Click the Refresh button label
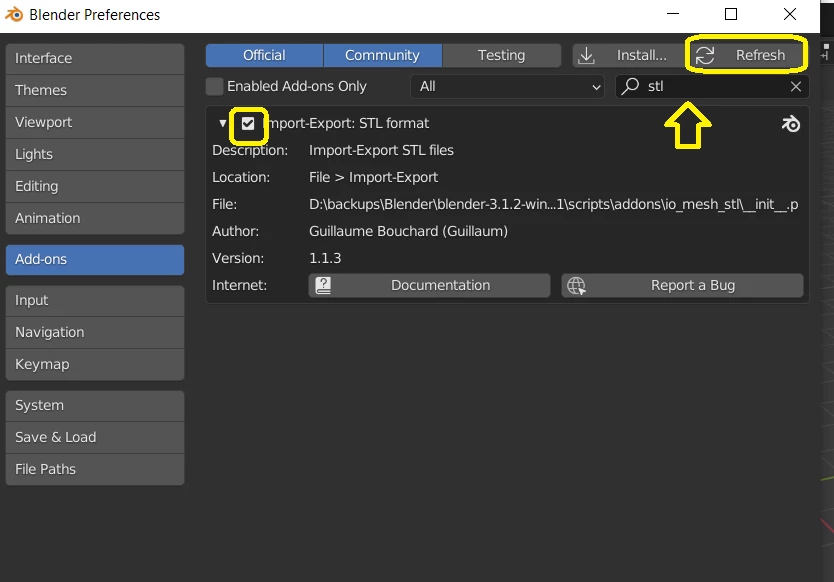834x582 pixels. (760, 55)
